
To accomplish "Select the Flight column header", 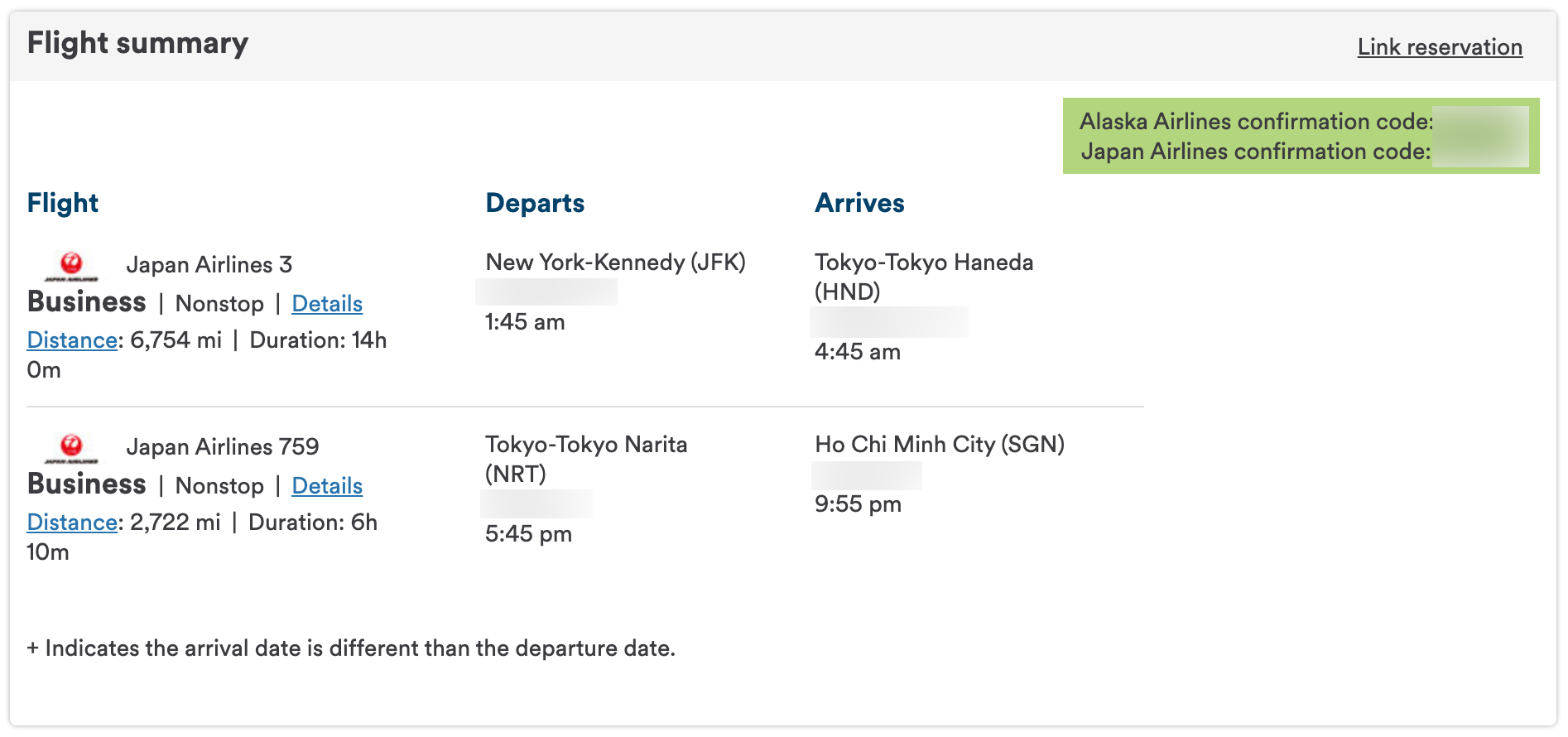I will click(62, 203).
